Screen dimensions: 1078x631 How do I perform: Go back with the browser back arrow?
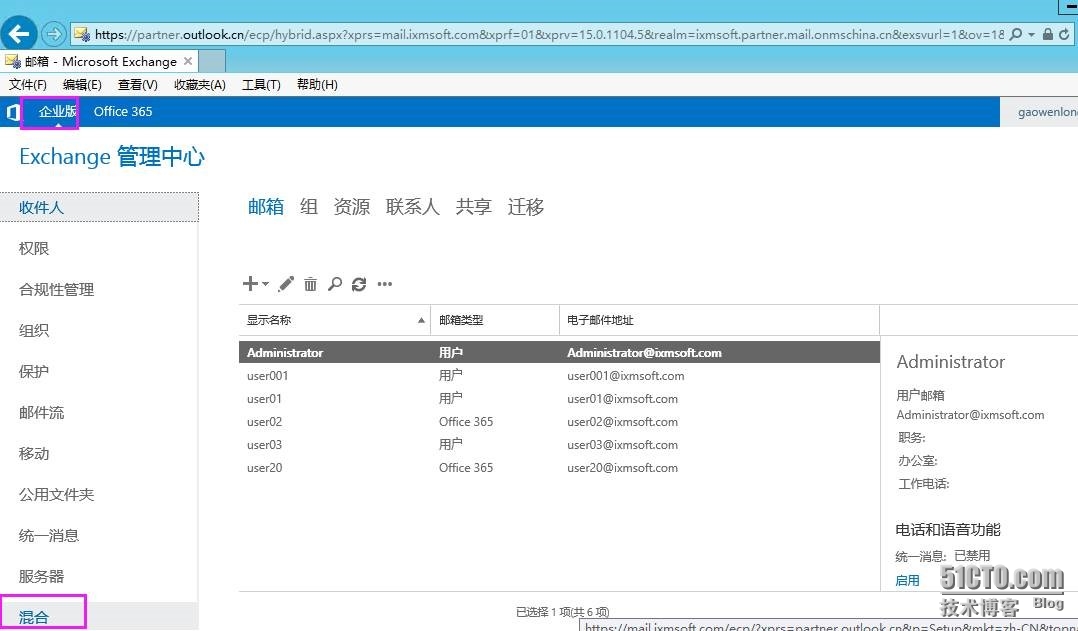coord(19,33)
